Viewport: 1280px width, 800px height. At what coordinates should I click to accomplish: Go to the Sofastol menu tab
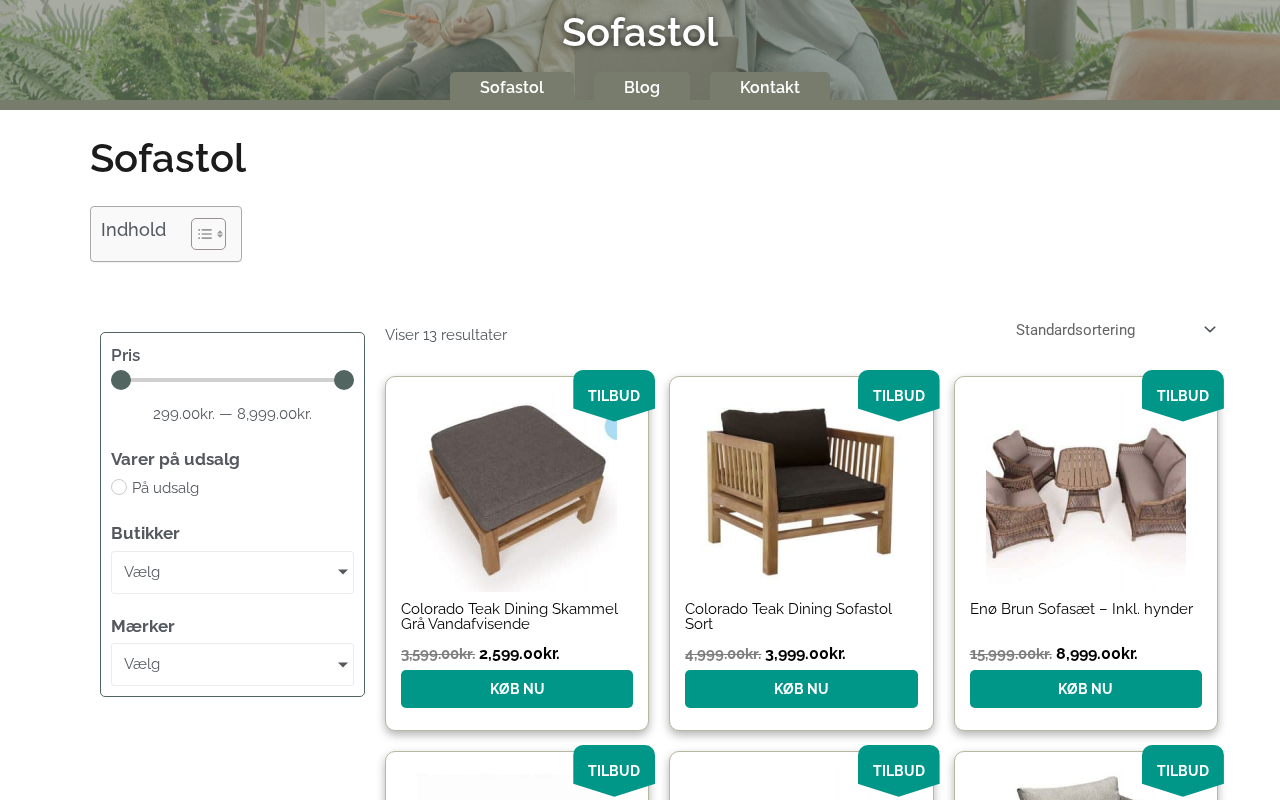pos(512,87)
